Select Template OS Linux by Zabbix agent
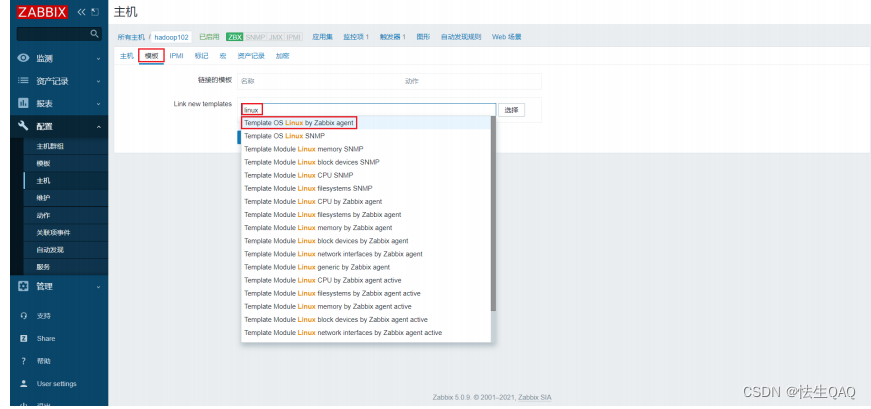Screen dimensions: 871x409 (x=366, y=122)
